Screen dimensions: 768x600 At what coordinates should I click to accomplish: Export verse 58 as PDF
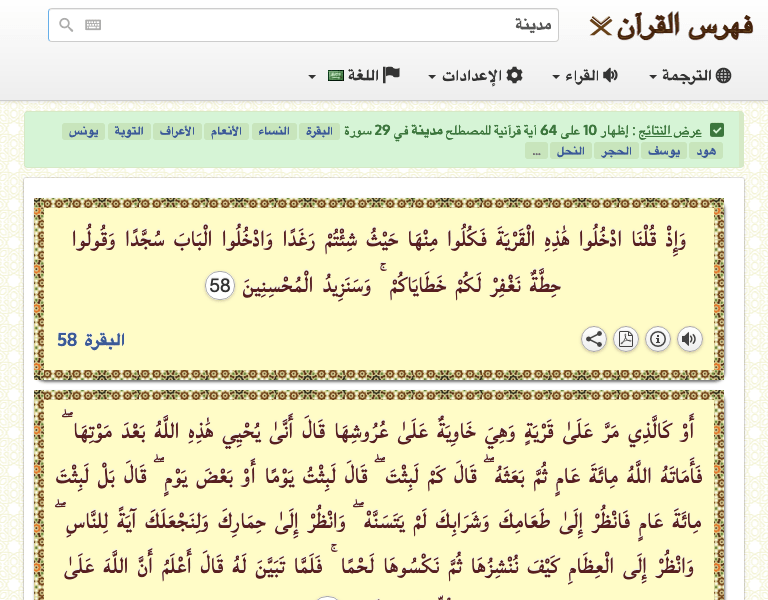pyautogui.click(x=626, y=339)
